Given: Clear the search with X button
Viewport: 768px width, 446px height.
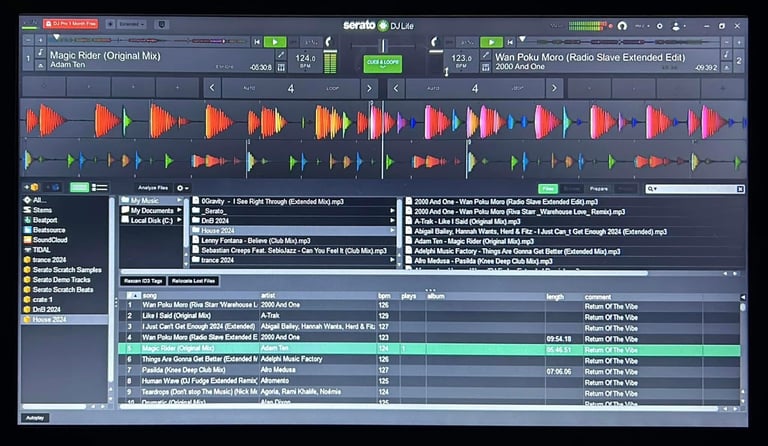Looking at the screenshot, I should pos(740,188).
